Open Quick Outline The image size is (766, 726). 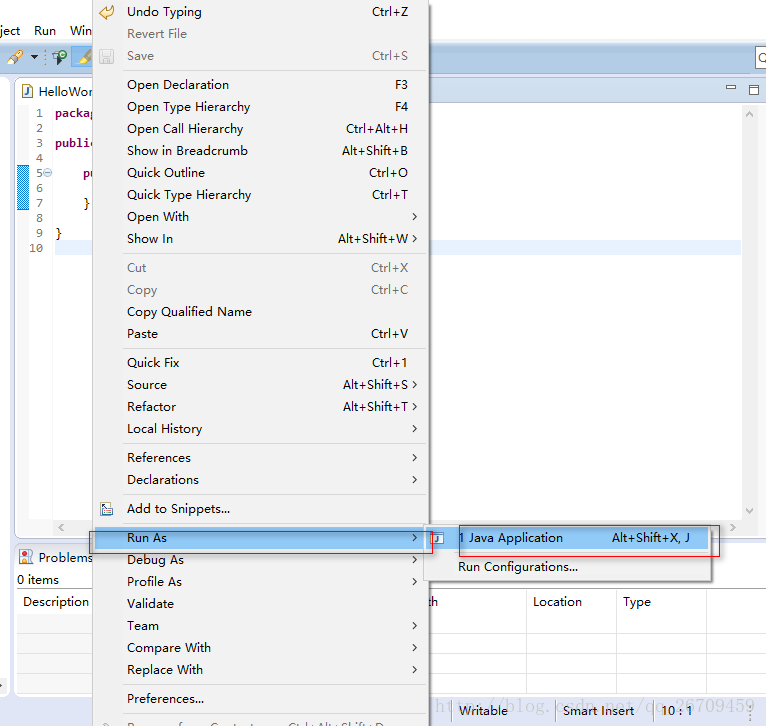[x=261, y=173]
